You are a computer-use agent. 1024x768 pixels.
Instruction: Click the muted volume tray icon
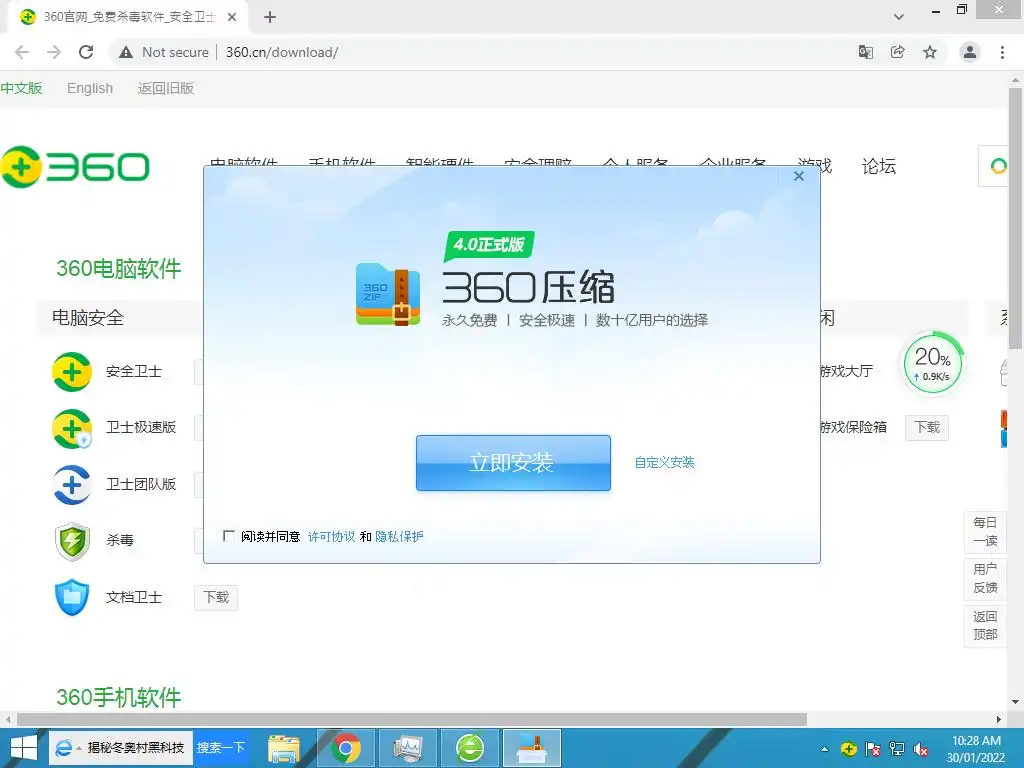coord(921,749)
